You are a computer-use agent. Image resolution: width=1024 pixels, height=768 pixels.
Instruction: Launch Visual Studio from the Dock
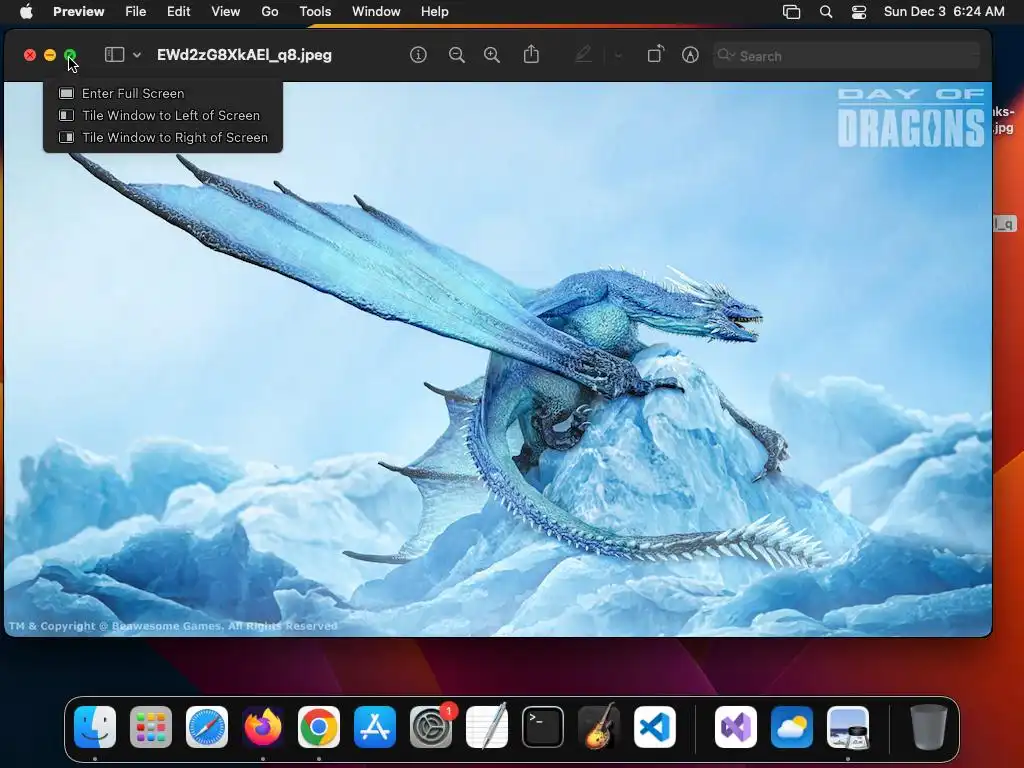pyautogui.click(x=736, y=727)
